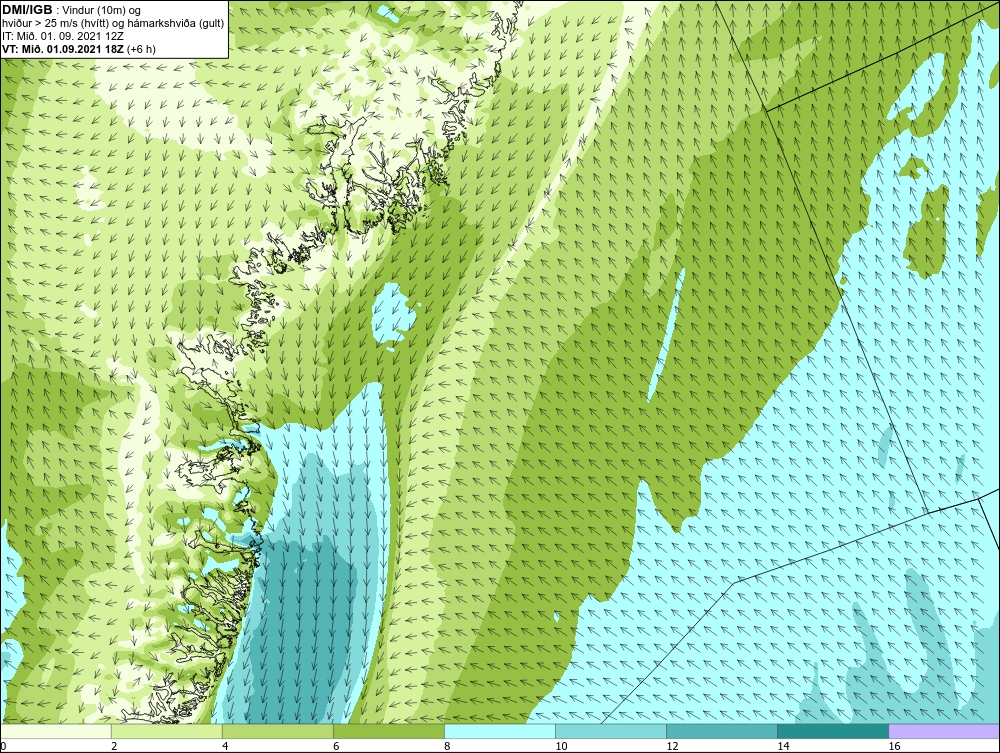Screen dimensions: 1000x753
Task: Click the pale 0–2 legend color swatch
Action: coord(56,731)
